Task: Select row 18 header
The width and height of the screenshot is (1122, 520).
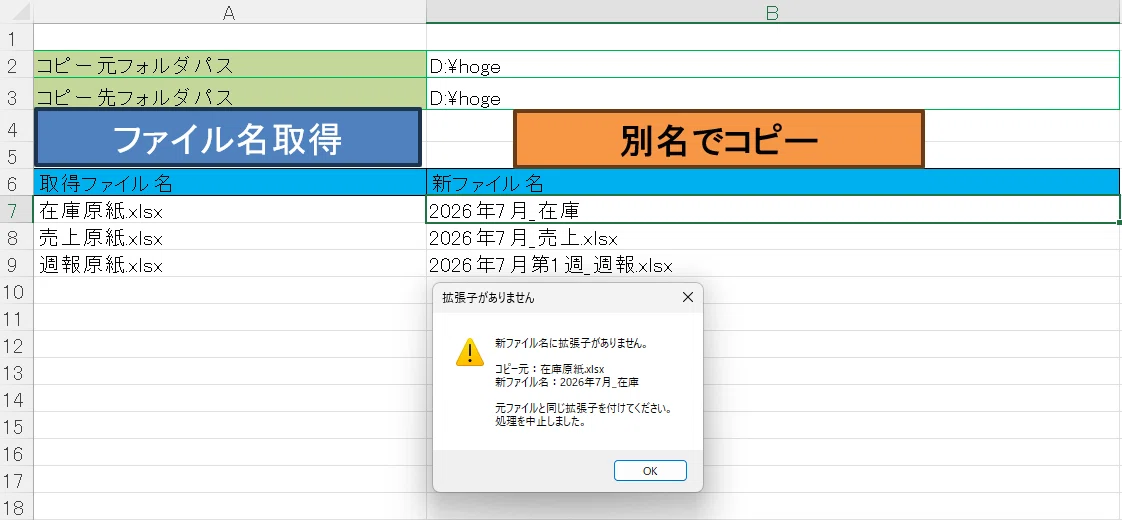Action: tap(16, 507)
